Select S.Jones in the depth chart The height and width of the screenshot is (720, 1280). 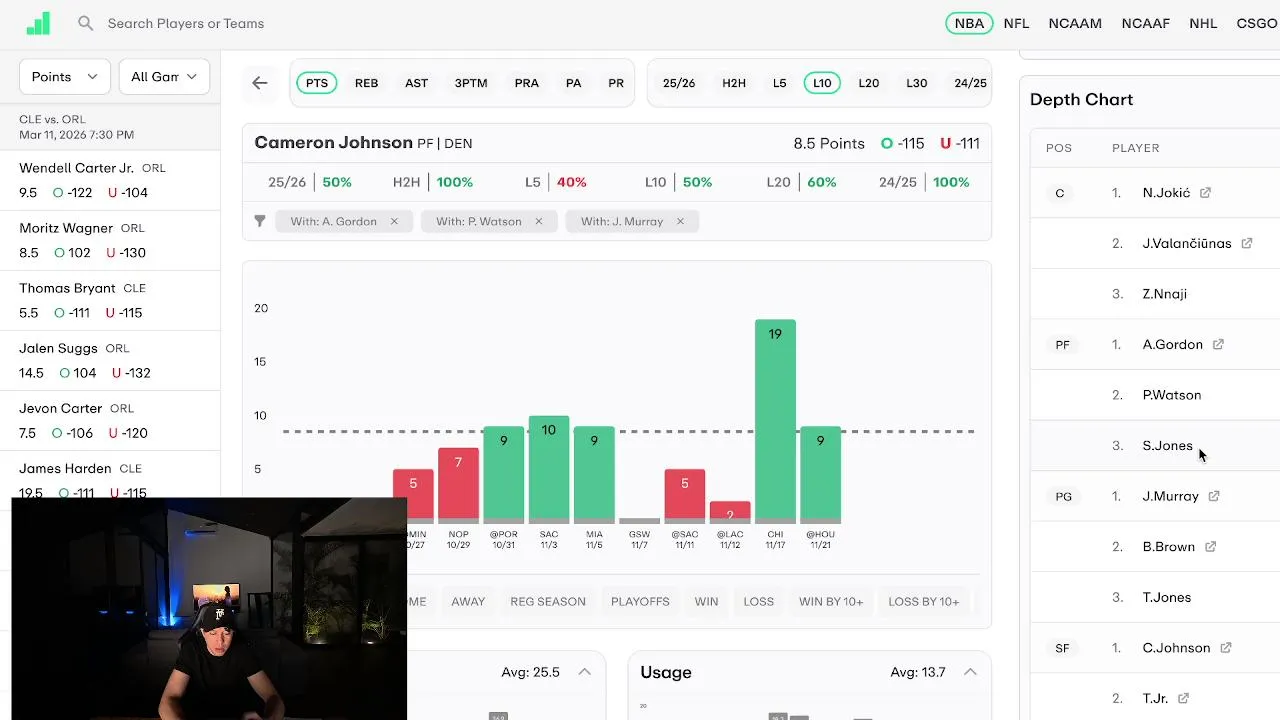tap(1167, 446)
